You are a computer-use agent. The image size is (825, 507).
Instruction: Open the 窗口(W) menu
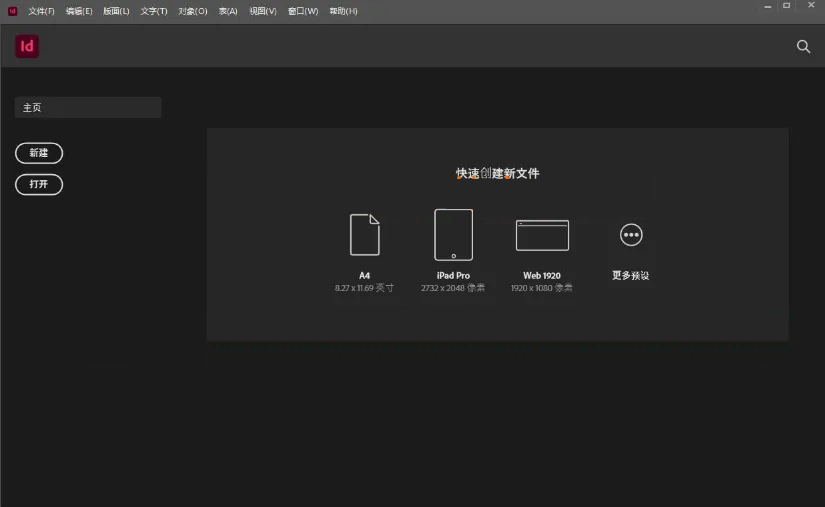[x=303, y=11]
